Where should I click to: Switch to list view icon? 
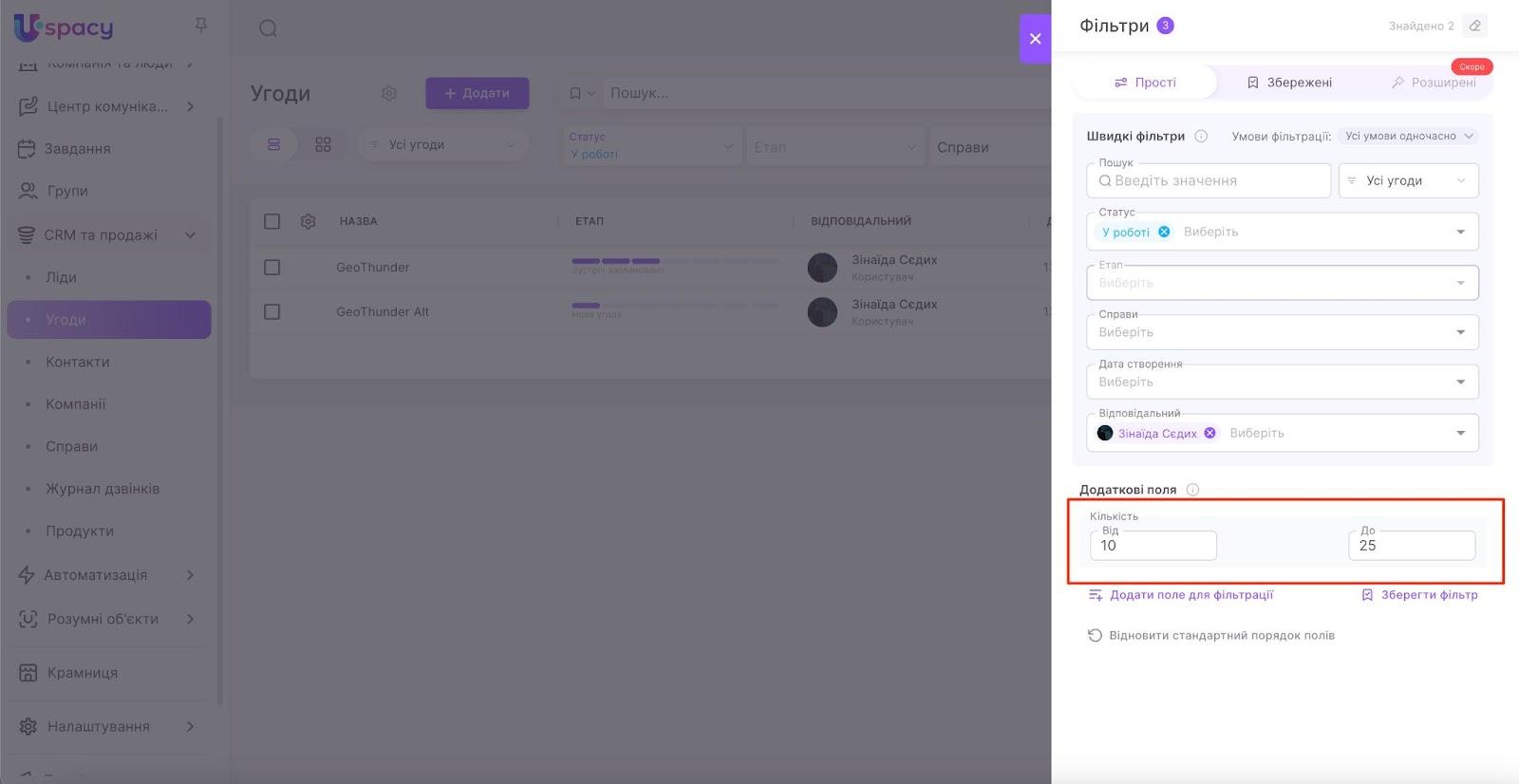pos(273,144)
